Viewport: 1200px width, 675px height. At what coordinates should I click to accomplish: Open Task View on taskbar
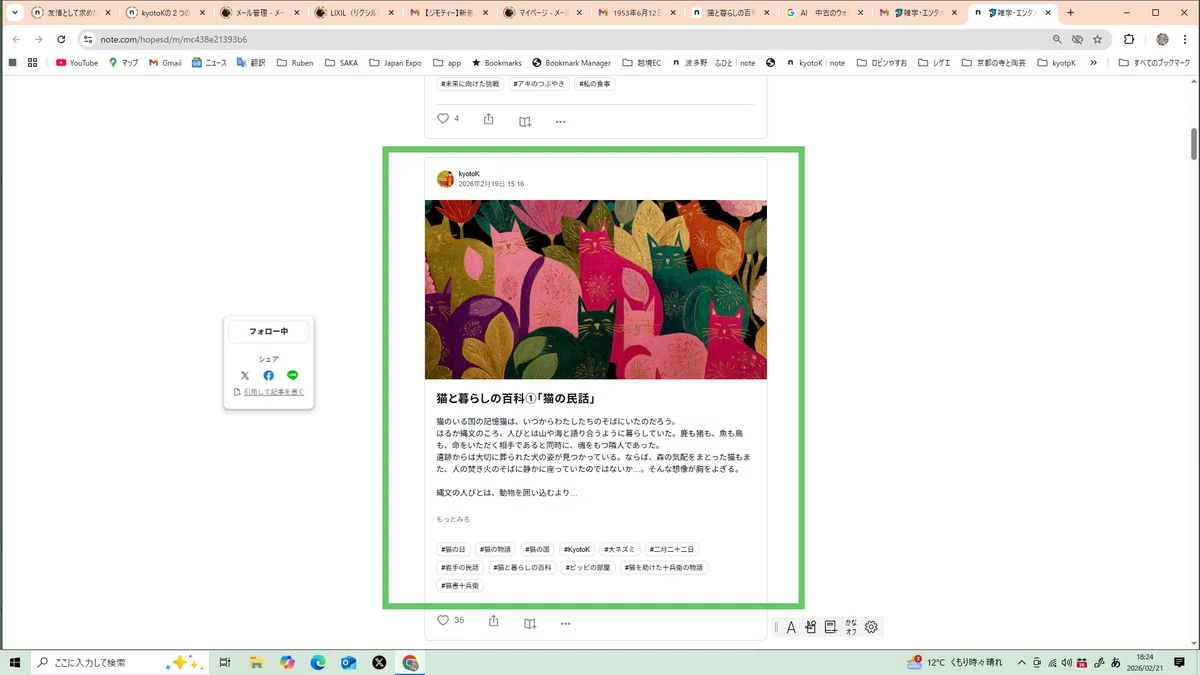pyautogui.click(x=225, y=662)
